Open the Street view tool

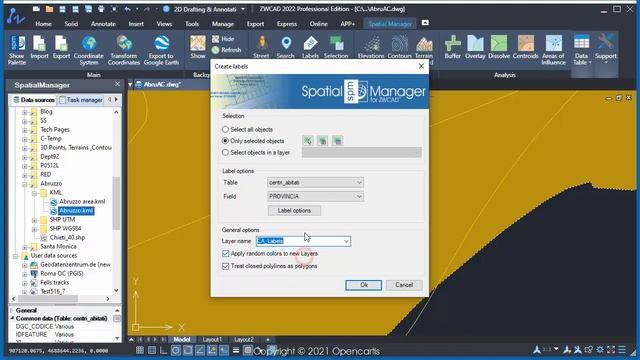(x=261, y=47)
